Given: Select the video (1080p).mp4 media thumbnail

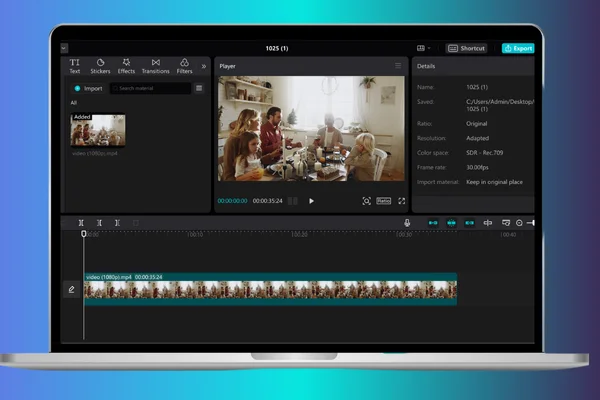Looking at the screenshot, I should (x=98, y=130).
